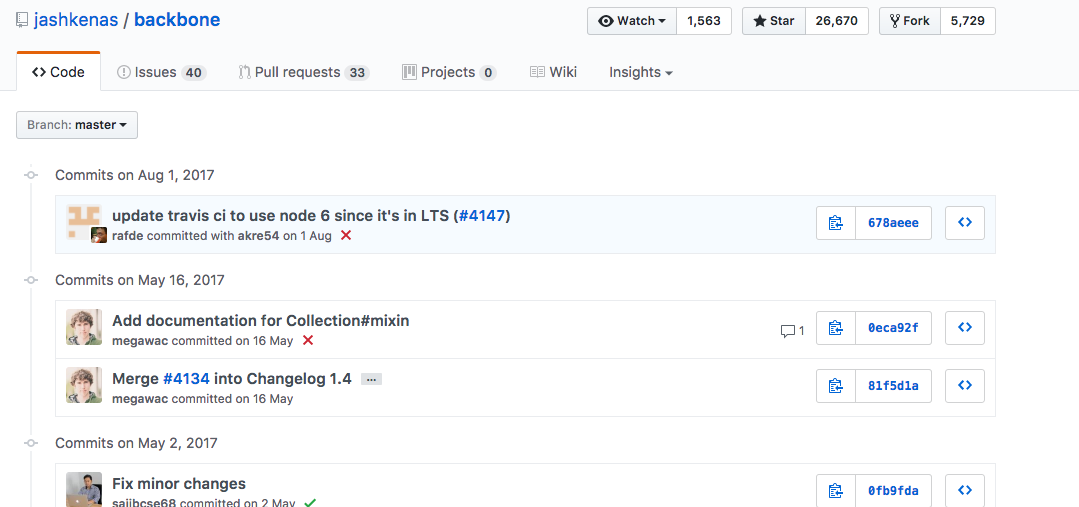Screen dimensions: 1079x507
Task: Open comment bubble on Collection#mixin commit
Action: click(792, 331)
